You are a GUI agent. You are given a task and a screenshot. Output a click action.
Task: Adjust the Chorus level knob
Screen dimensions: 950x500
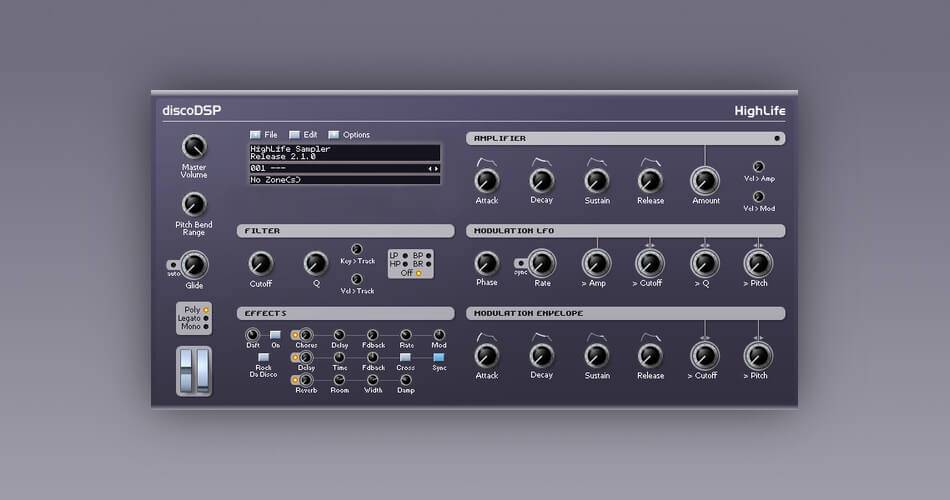tap(307, 335)
